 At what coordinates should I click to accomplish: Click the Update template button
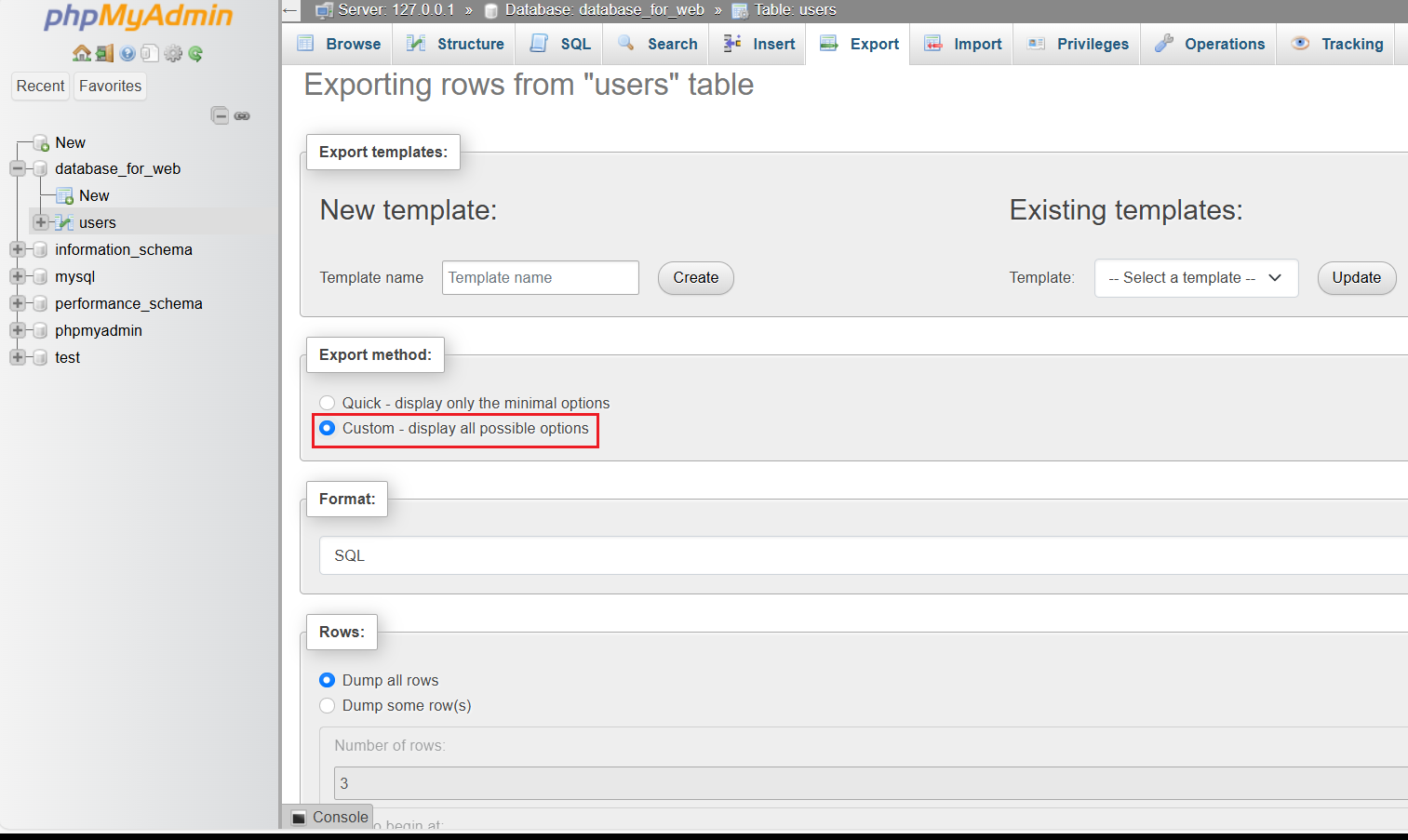coord(1356,278)
